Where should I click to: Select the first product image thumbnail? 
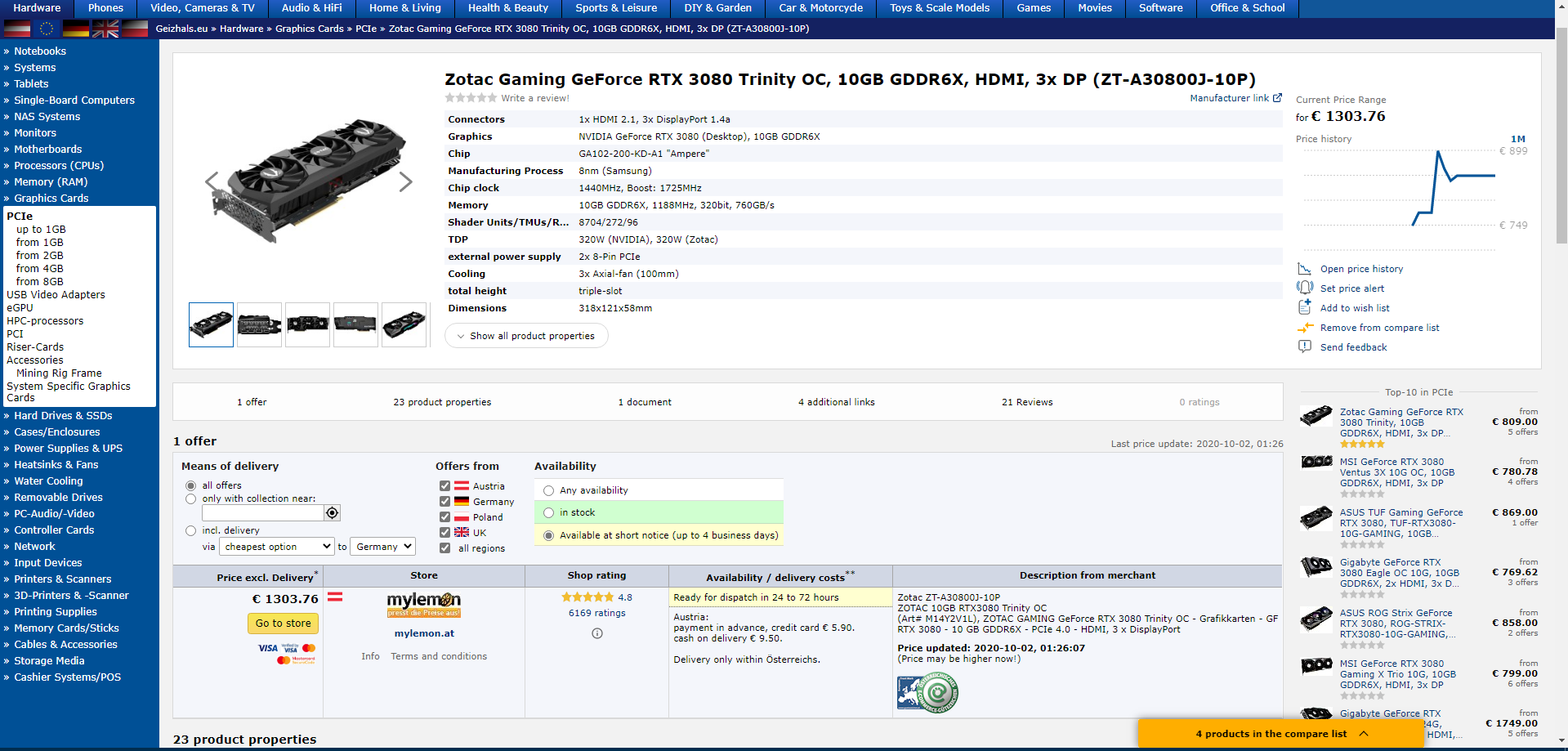(x=211, y=324)
